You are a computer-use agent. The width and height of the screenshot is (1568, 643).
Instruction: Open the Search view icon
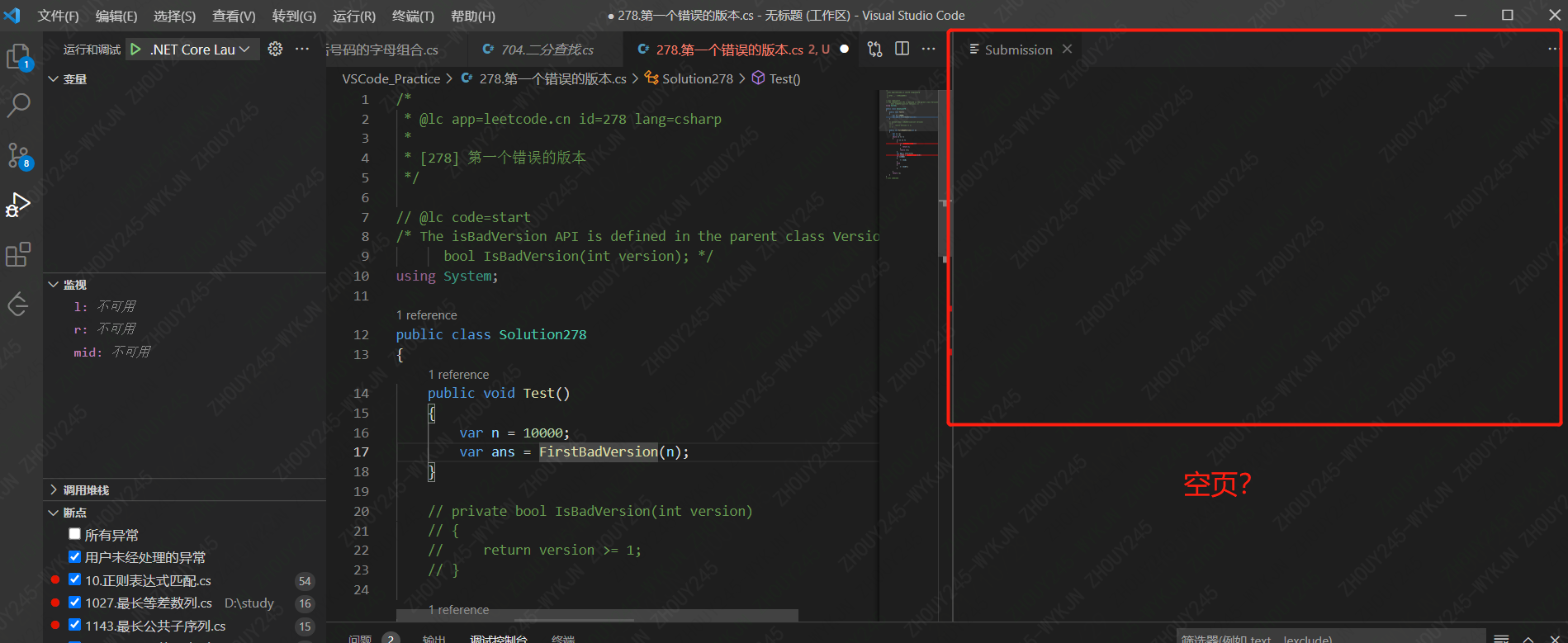coord(18,105)
